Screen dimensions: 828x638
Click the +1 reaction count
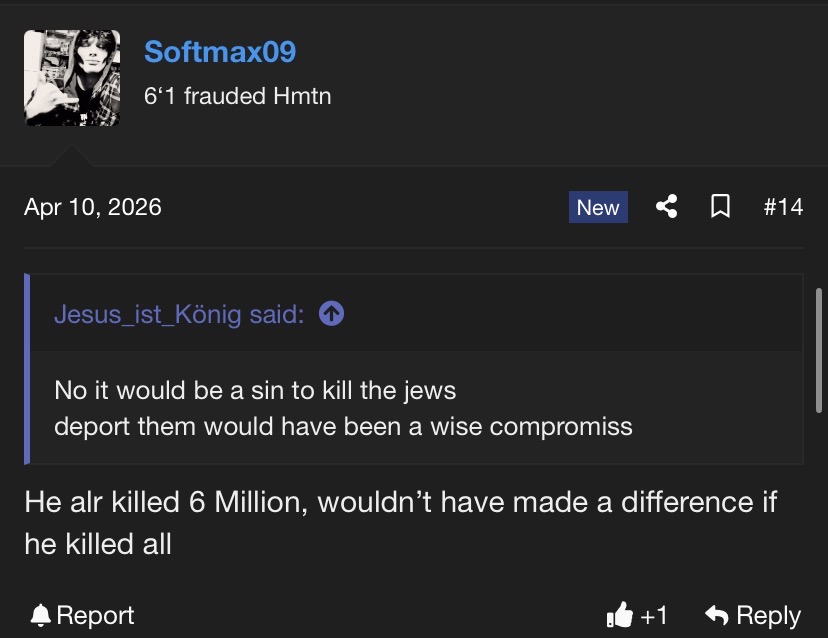pyautogui.click(x=654, y=615)
